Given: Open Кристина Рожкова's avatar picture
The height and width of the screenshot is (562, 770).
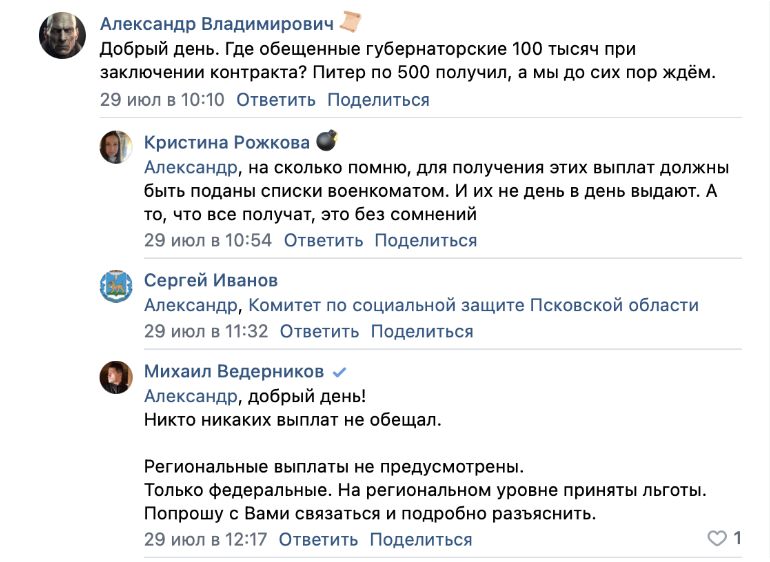Looking at the screenshot, I should 116,147.
